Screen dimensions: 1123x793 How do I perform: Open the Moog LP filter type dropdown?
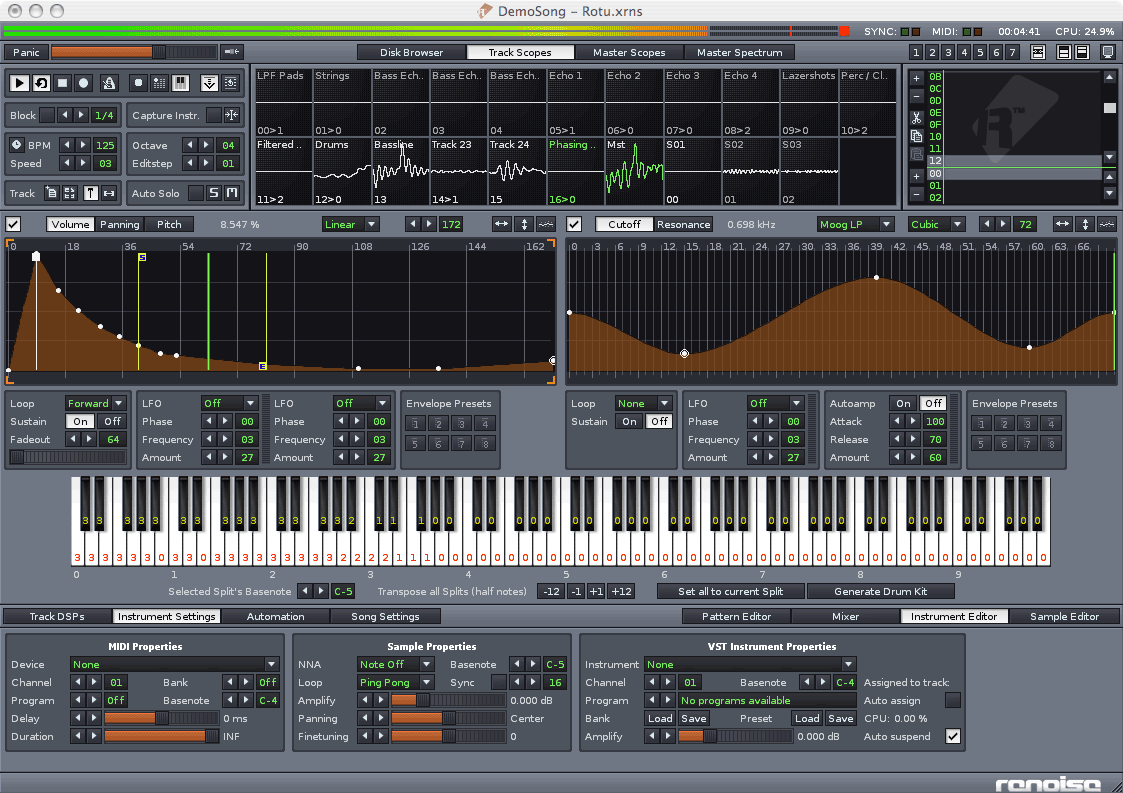pyautogui.click(x=855, y=224)
